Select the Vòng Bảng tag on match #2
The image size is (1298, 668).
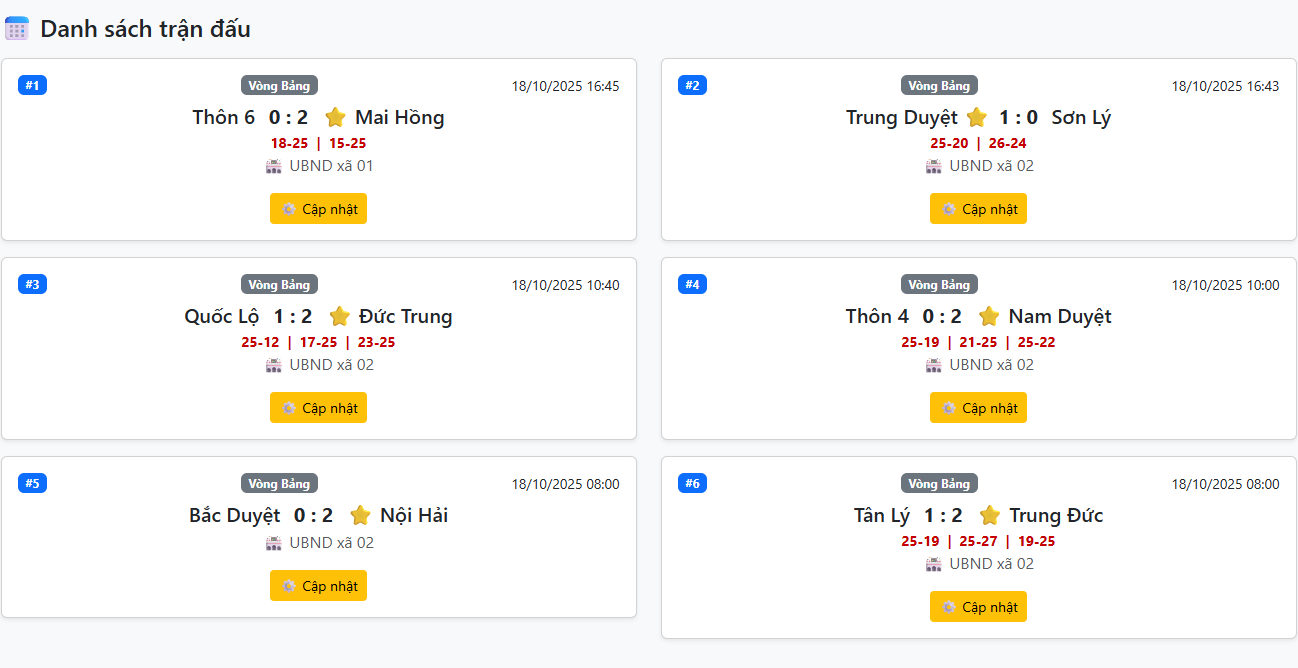[939, 85]
